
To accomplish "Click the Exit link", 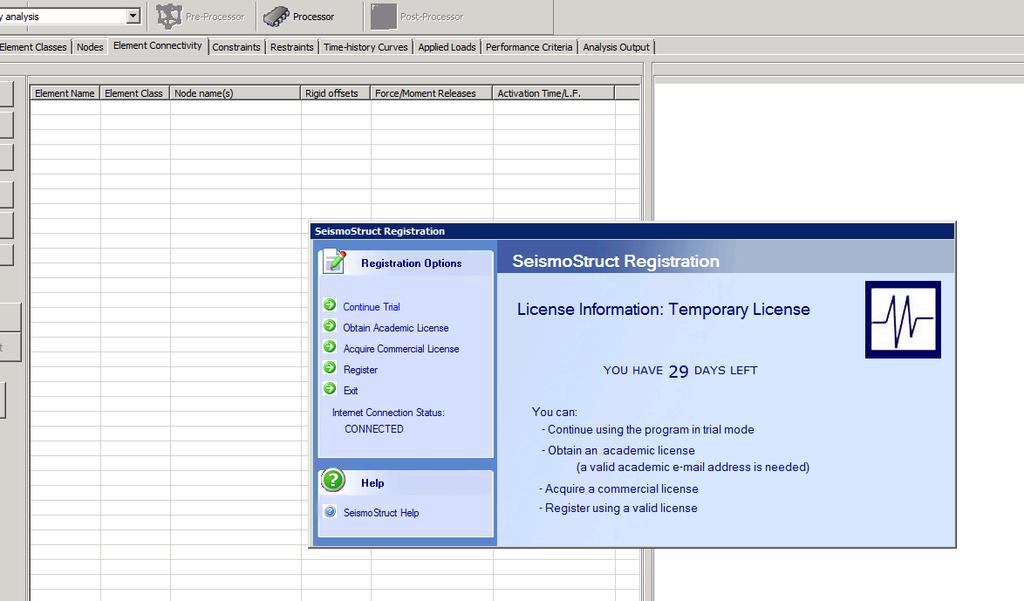I will click(x=351, y=391).
